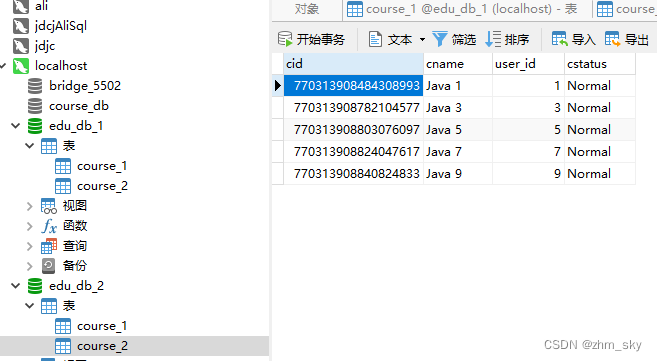Collapse the edu_db_1 database node
The height and width of the screenshot is (361, 657).
coord(16,126)
